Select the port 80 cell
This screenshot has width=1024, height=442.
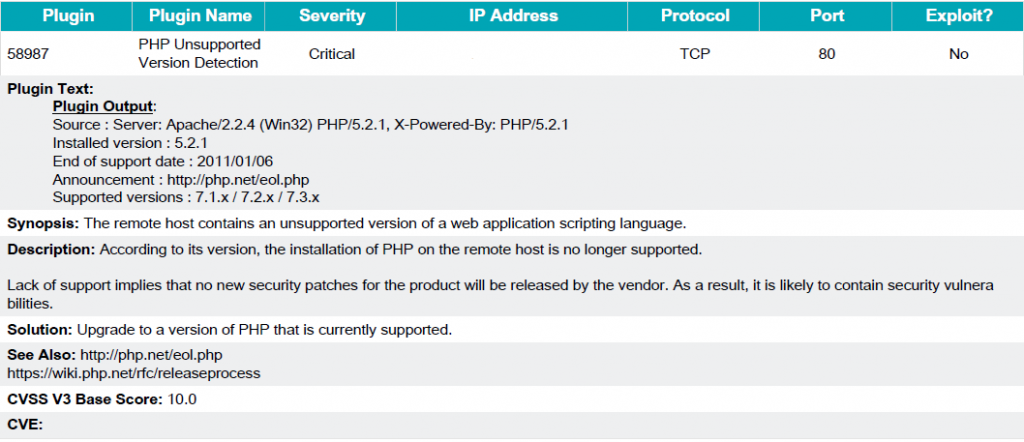pyautogui.click(x=826, y=54)
